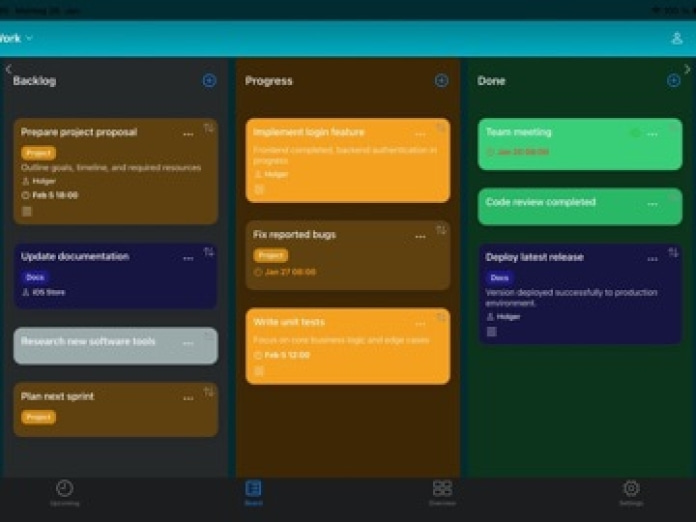Open more options on Write unit tests
Screen dimensions: 696x522
420,324
